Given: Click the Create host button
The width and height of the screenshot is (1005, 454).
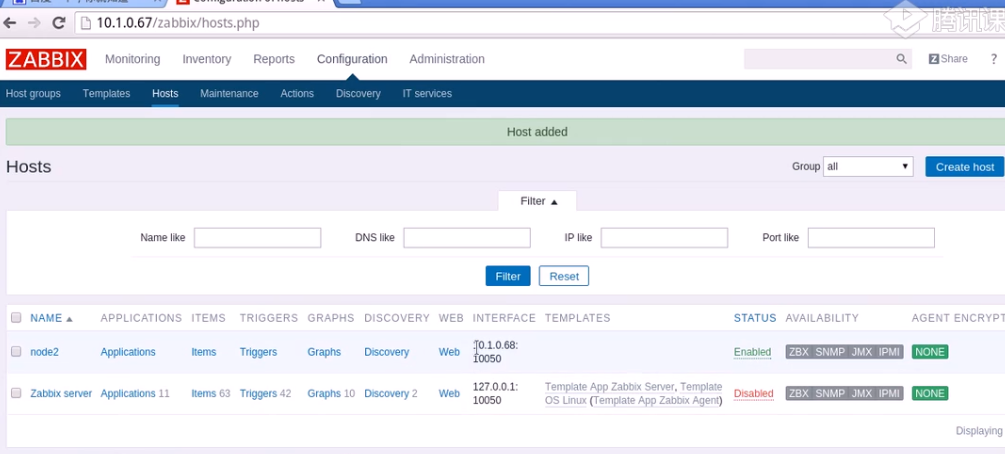Looking at the screenshot, I should [x=965, y=167].
